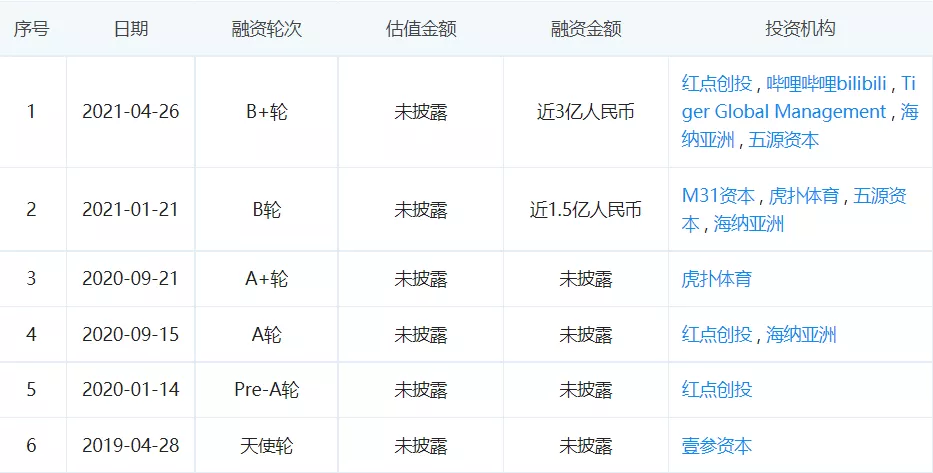Open 红点创投 link in the Pre-A轮 row
Screen dimensions: 933x473
(716, 390)
